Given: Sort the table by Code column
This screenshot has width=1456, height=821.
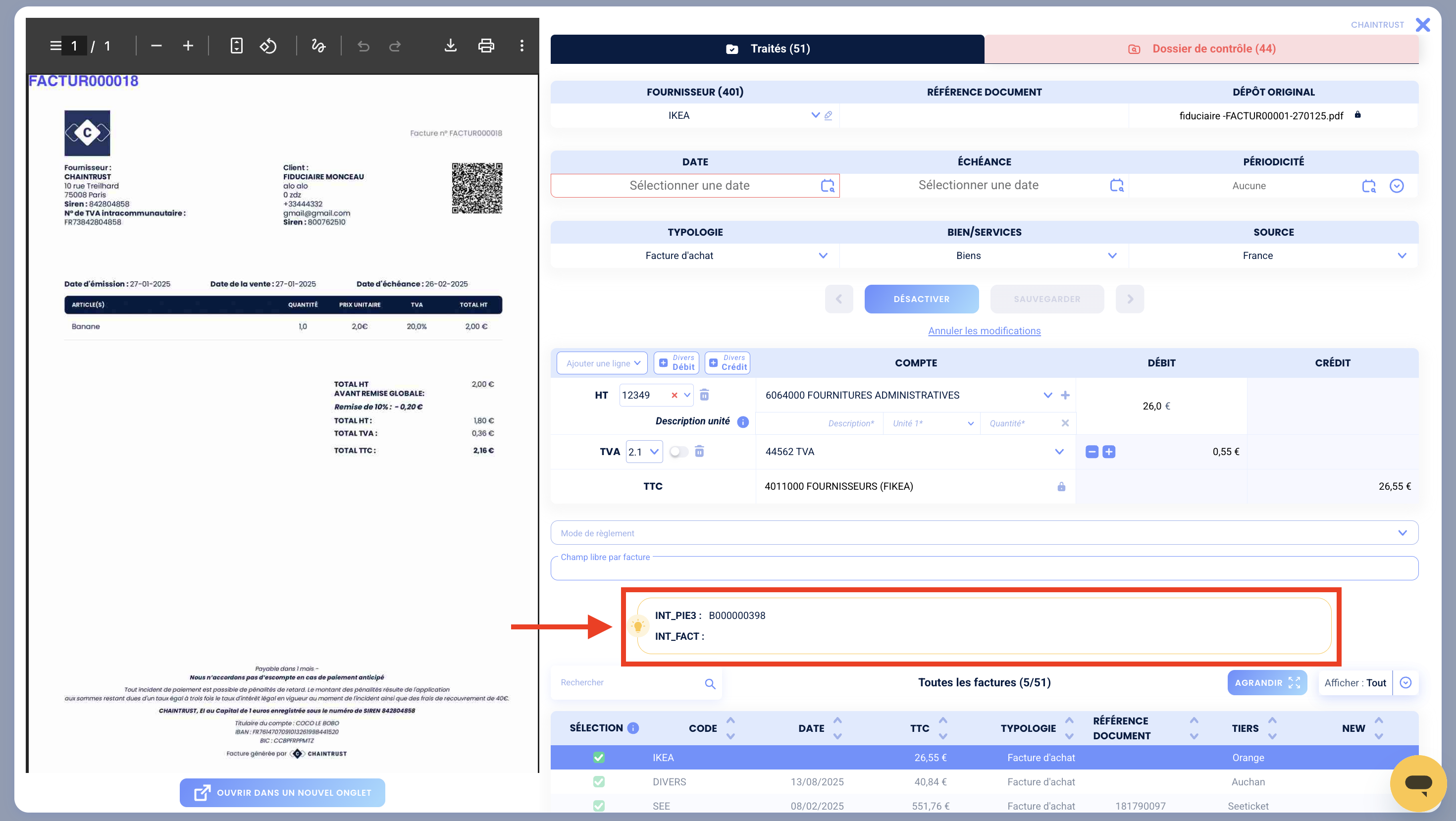Looking at the screenshot, I should click(730, 728).
